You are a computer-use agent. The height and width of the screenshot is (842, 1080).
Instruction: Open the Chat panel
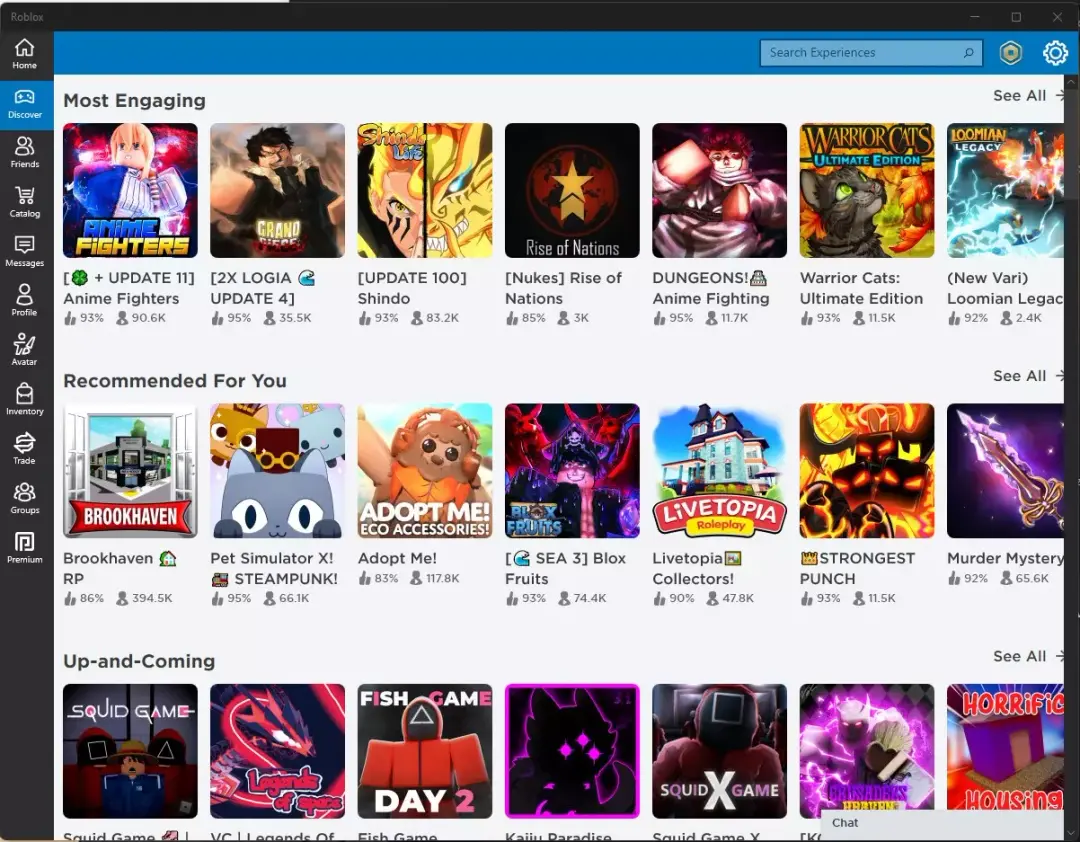pyautogui.click(x=942, y=823)
